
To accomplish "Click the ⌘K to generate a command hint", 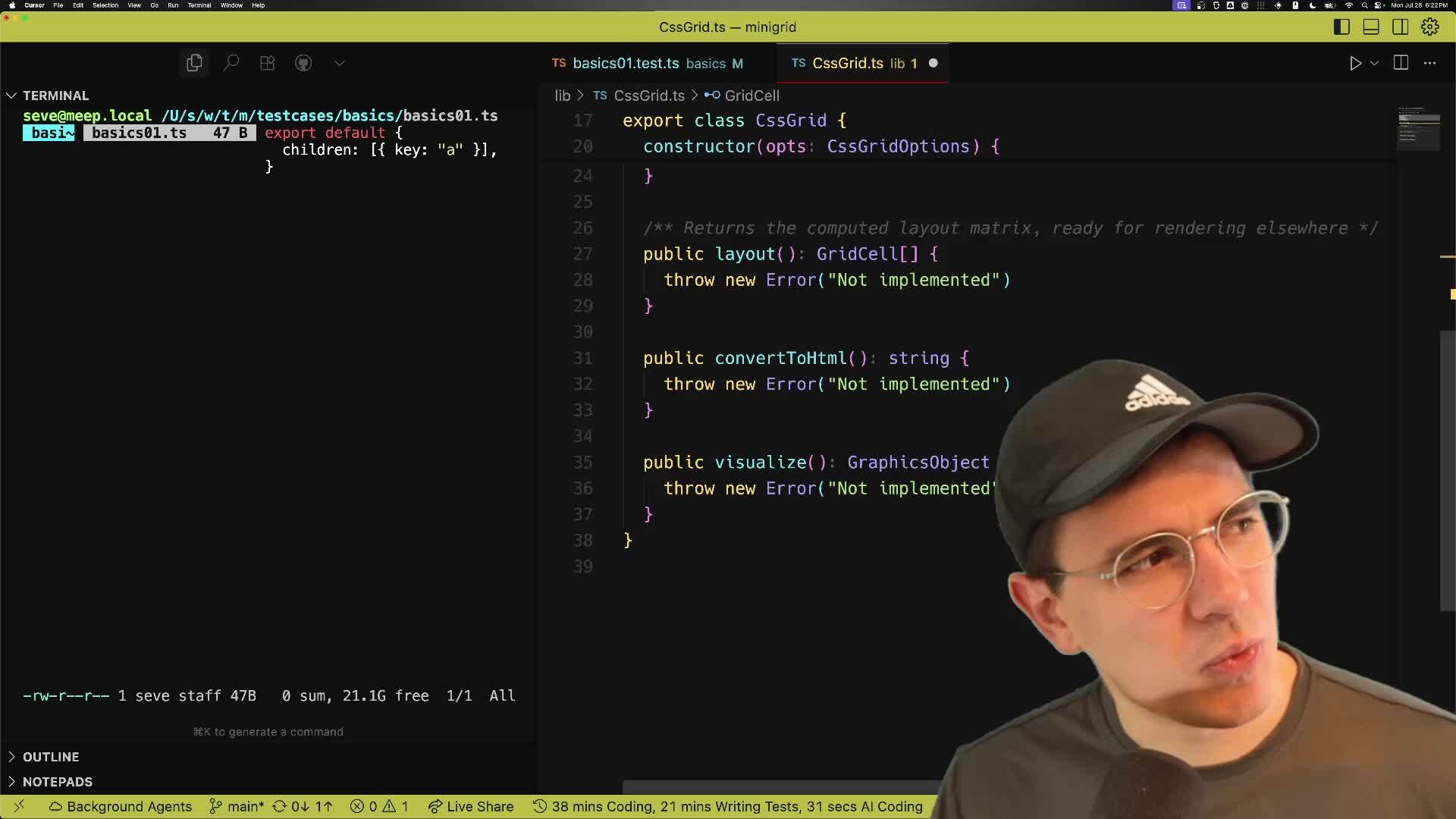I will pyautogui.click(x=268, y=732).
